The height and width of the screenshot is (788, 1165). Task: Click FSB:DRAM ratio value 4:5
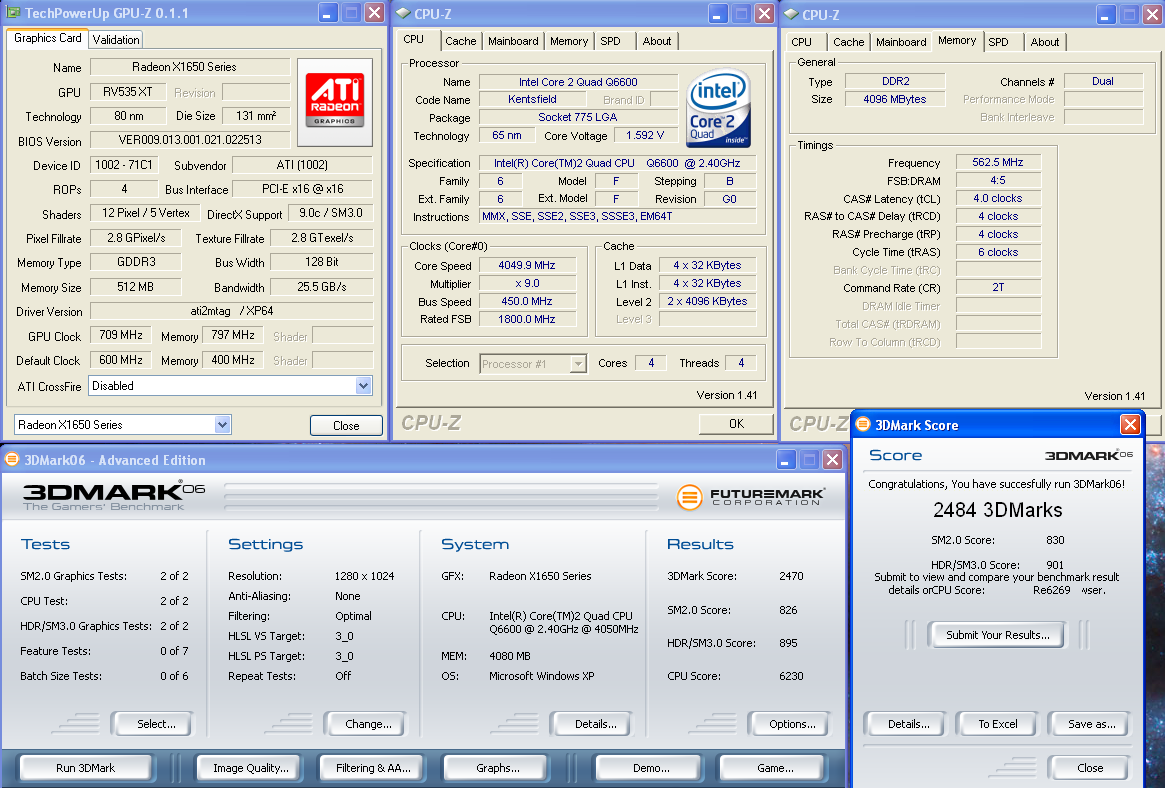[998, 180]
